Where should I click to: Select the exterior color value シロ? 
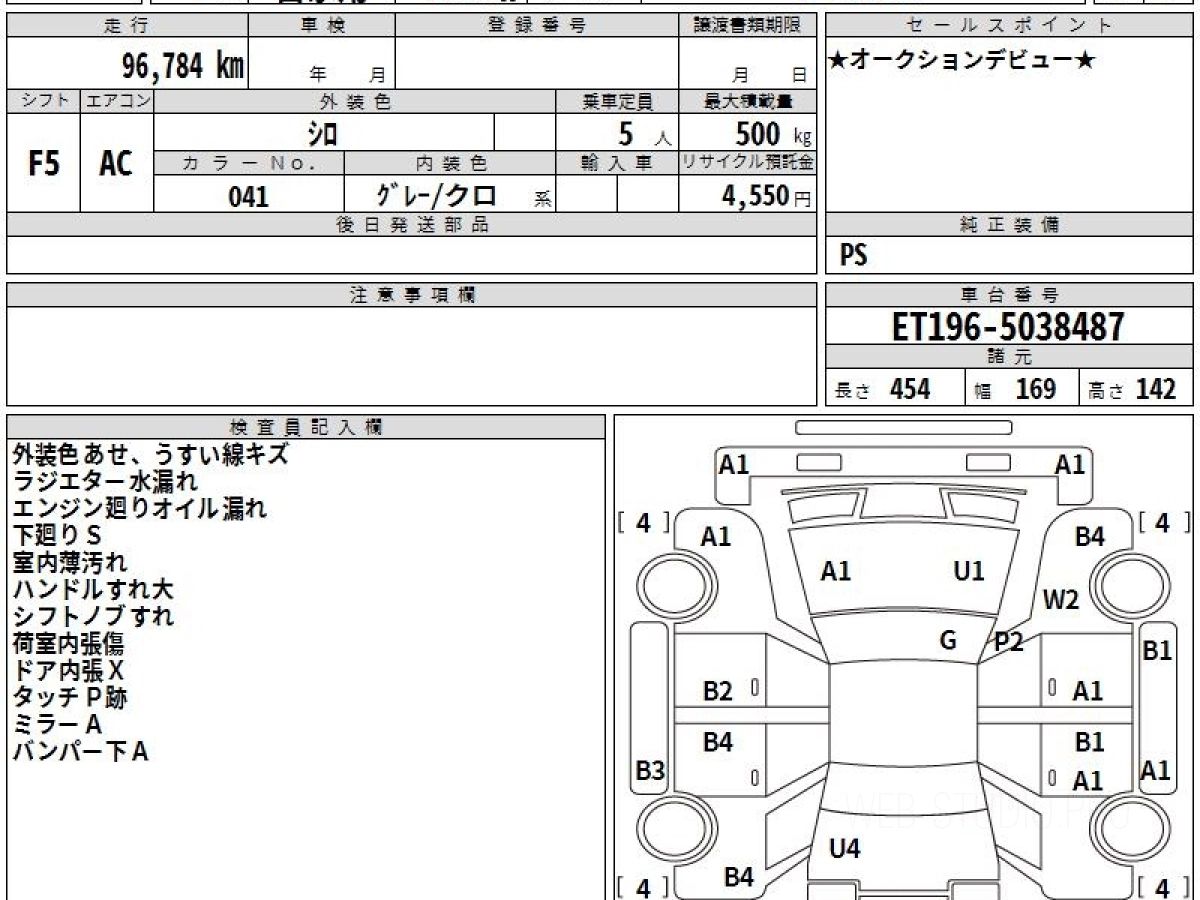click(x=322, y=132)
